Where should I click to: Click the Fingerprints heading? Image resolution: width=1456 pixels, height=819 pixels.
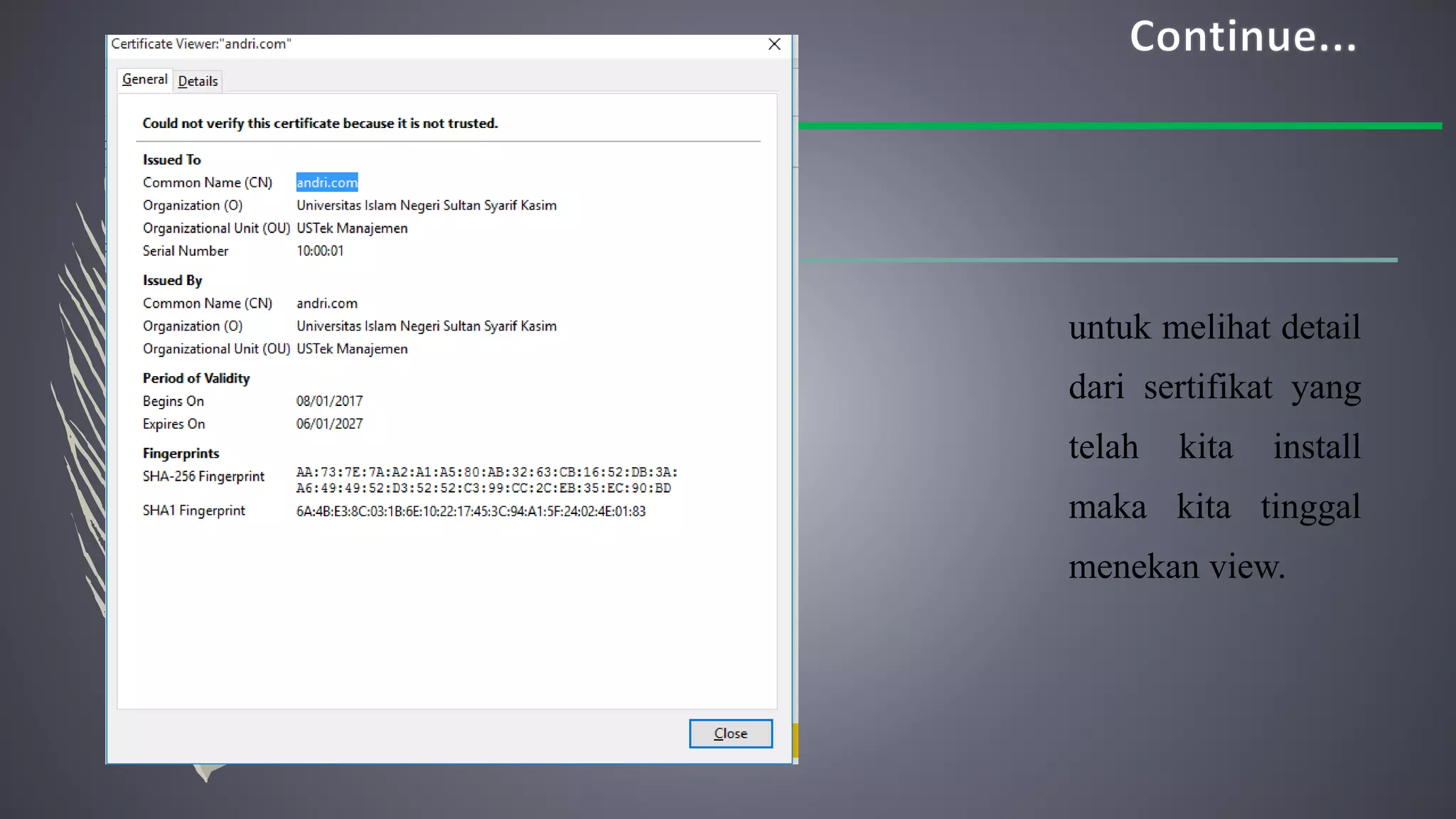point(181,454)
